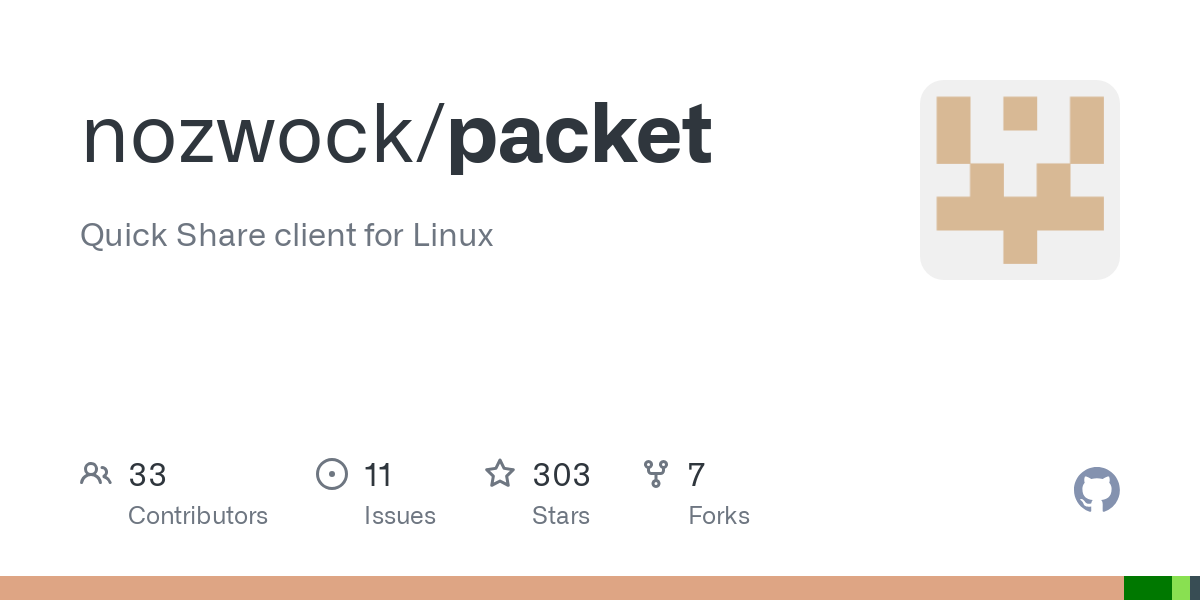Viewport: 1200px width, 600px height.
Task: Open the "Issues" label
Action: click(x=400, y=516)
